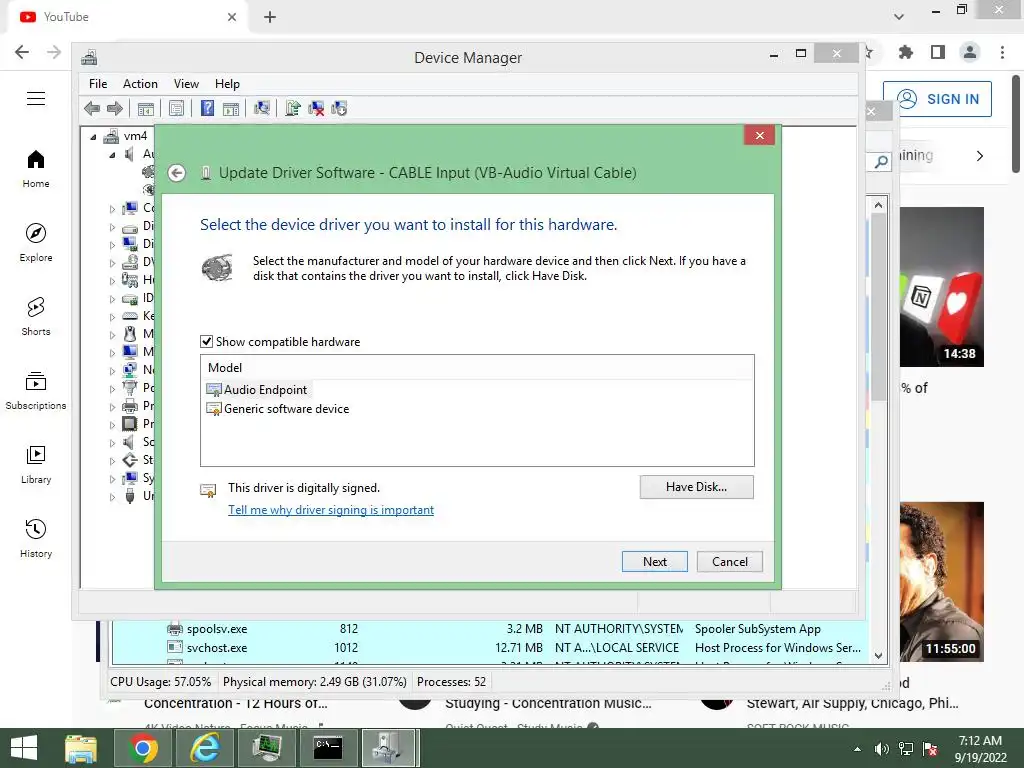Select the svchost.exe process row
The image size is (1024, 768).
[490, 648]
